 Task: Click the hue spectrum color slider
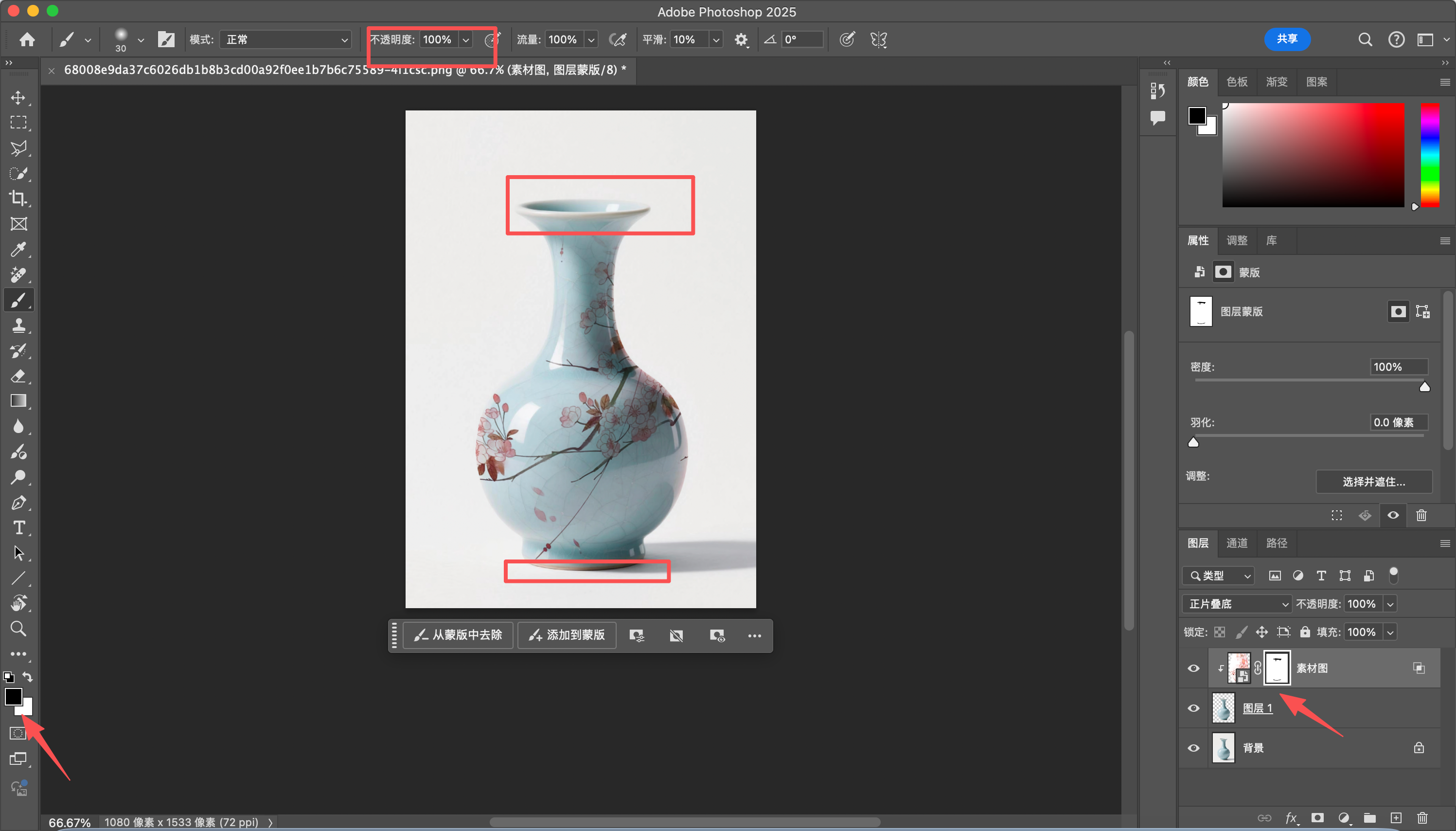(1430, 155)
